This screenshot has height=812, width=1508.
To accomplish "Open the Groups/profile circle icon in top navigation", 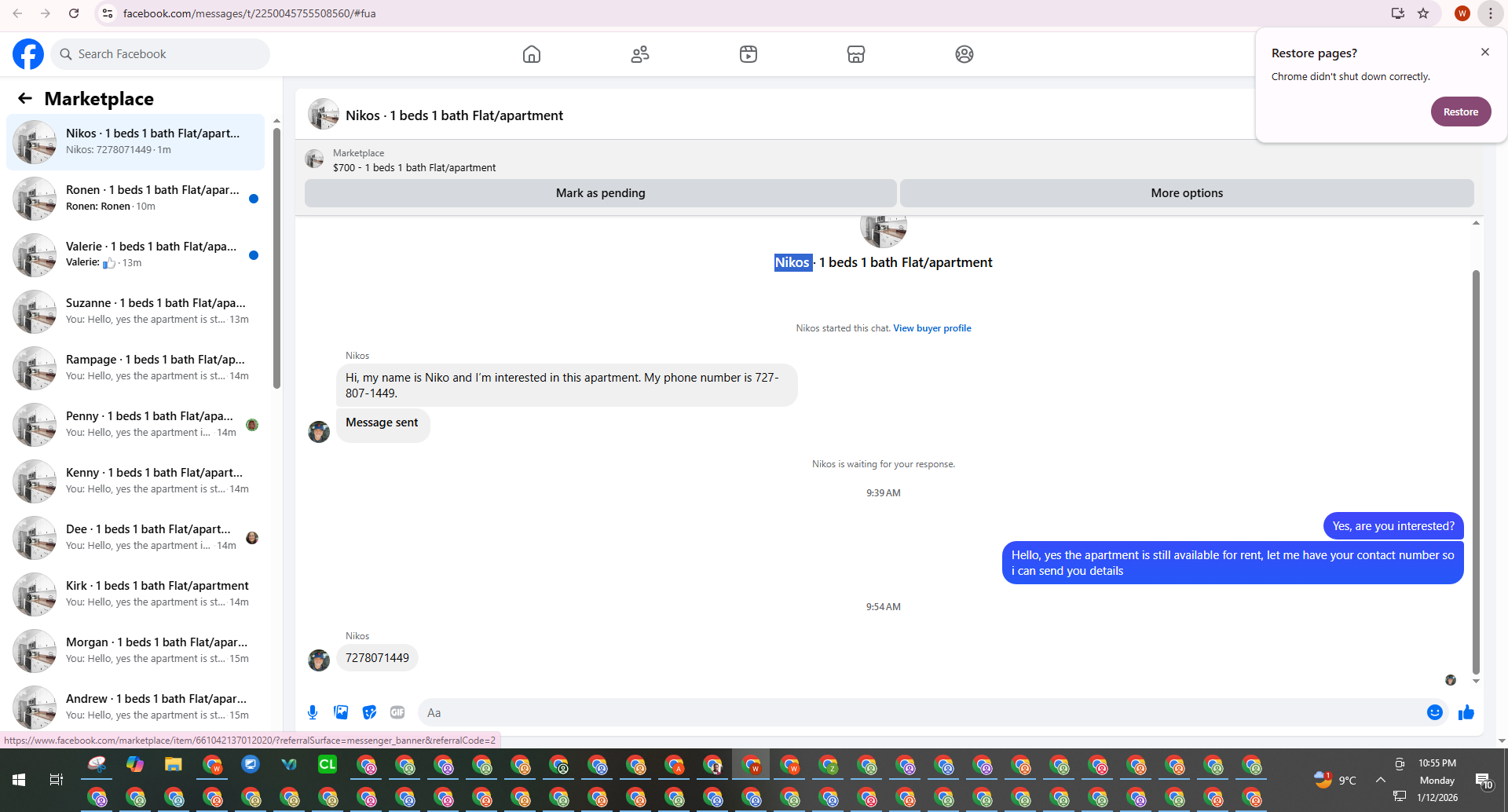I will 964,54.
